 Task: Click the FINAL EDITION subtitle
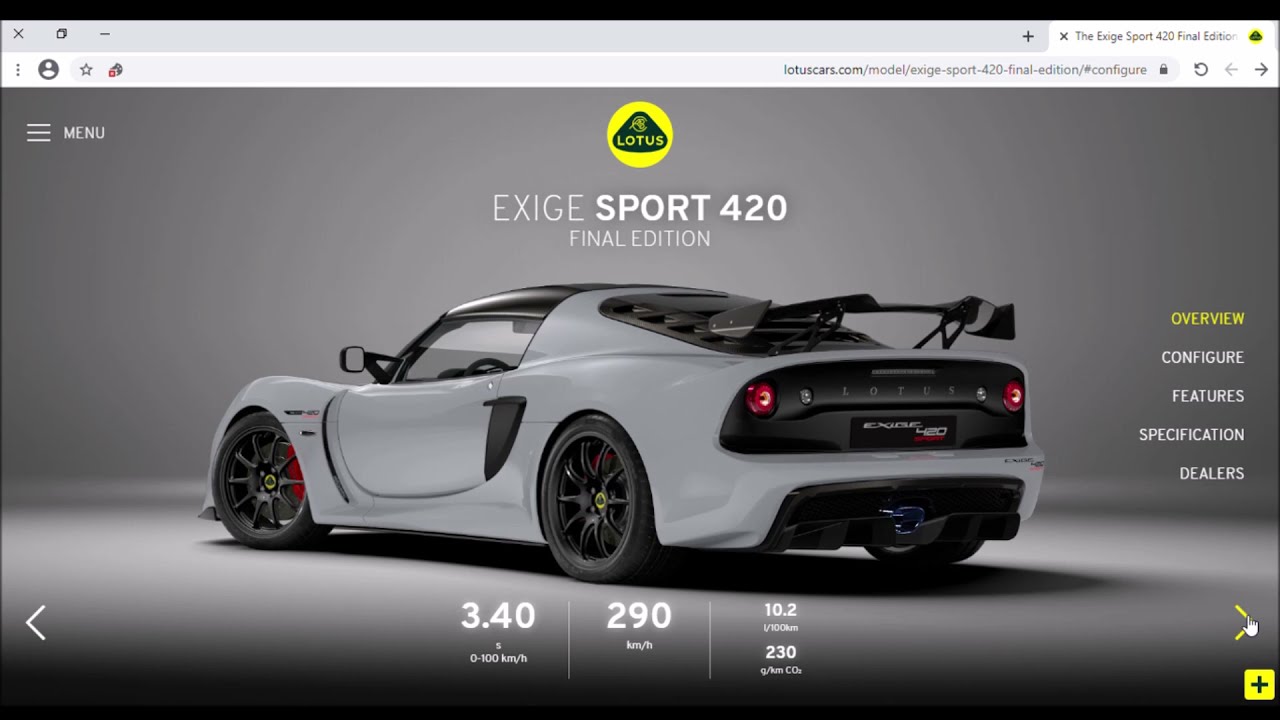[x=640, y=239]
